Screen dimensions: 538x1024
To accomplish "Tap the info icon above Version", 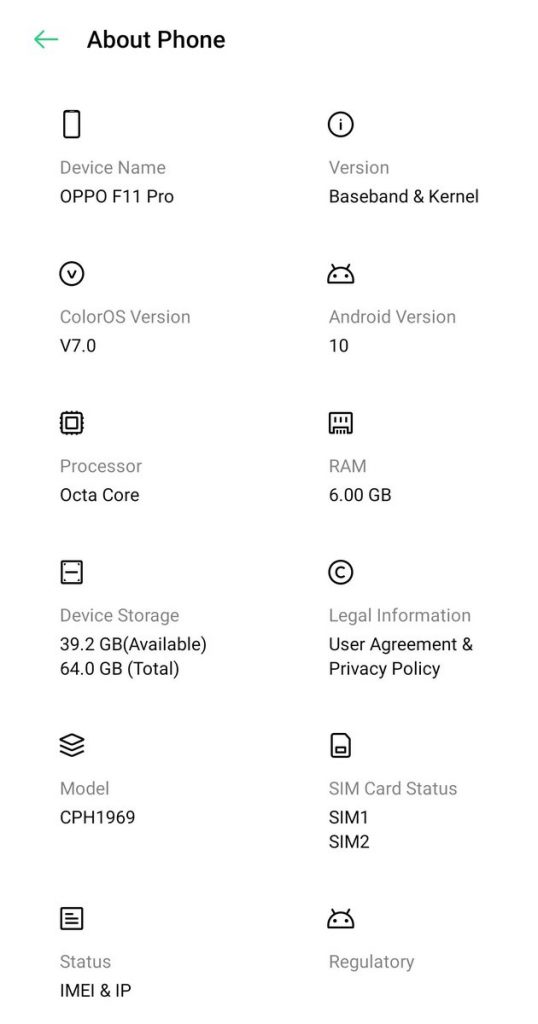I will coord(340,124).
